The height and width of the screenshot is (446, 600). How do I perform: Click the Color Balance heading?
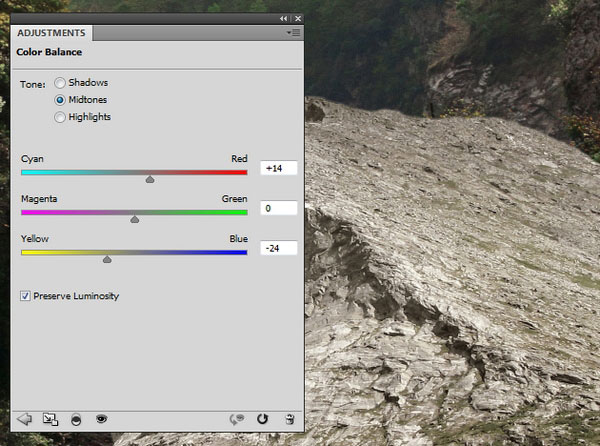(x=49, y=52)
